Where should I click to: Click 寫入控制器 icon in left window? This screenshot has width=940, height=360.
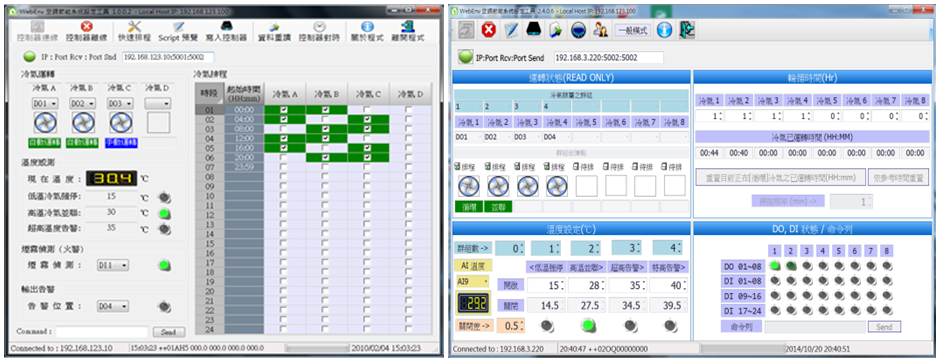pos(226,26)
